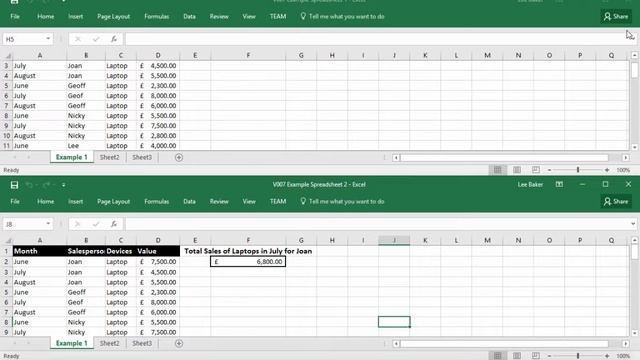The width and height of the screenshot is (640, 360).
Task: Click zoom slider handle in upper status bar
Action: [578, 170]
